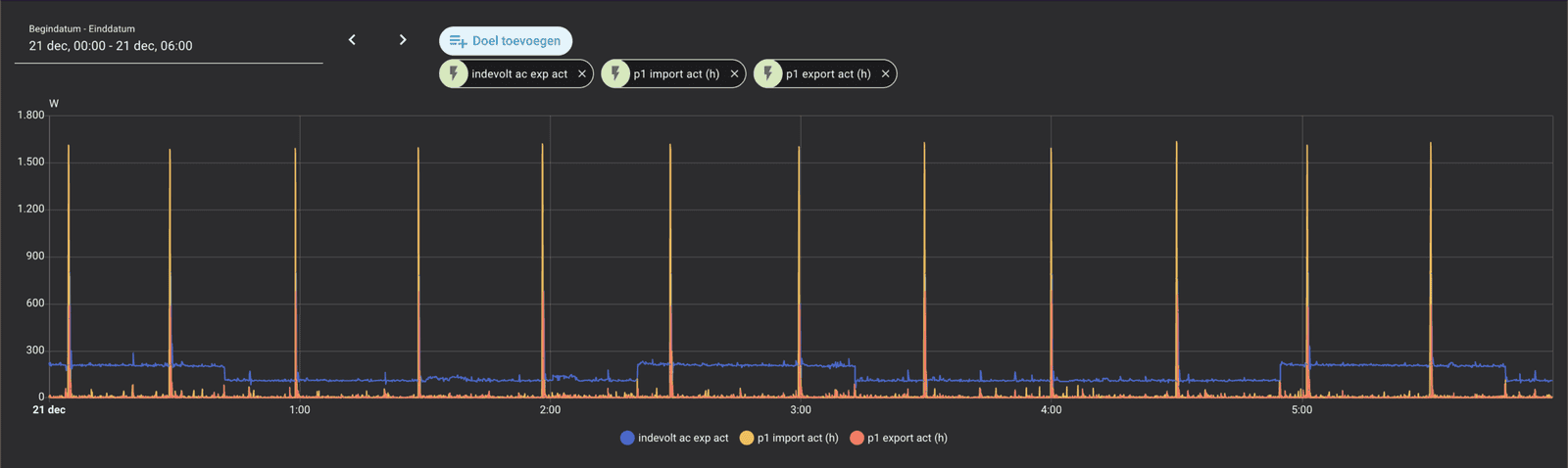The height and width of the screenshot is (468, 1568).
Task: Click the lightning icon on p1 export chip
Action: pos(768,74)
